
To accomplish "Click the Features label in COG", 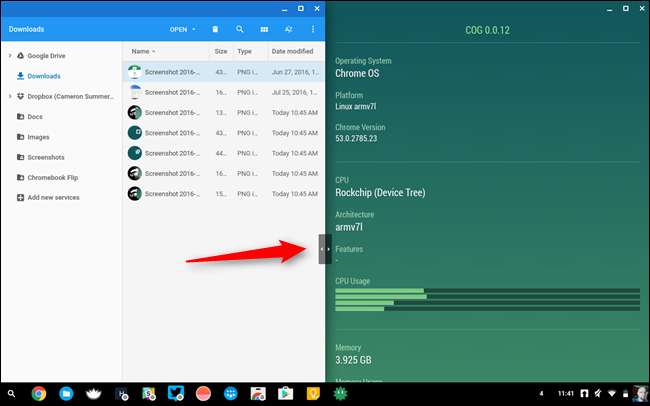I will [349, 249].
